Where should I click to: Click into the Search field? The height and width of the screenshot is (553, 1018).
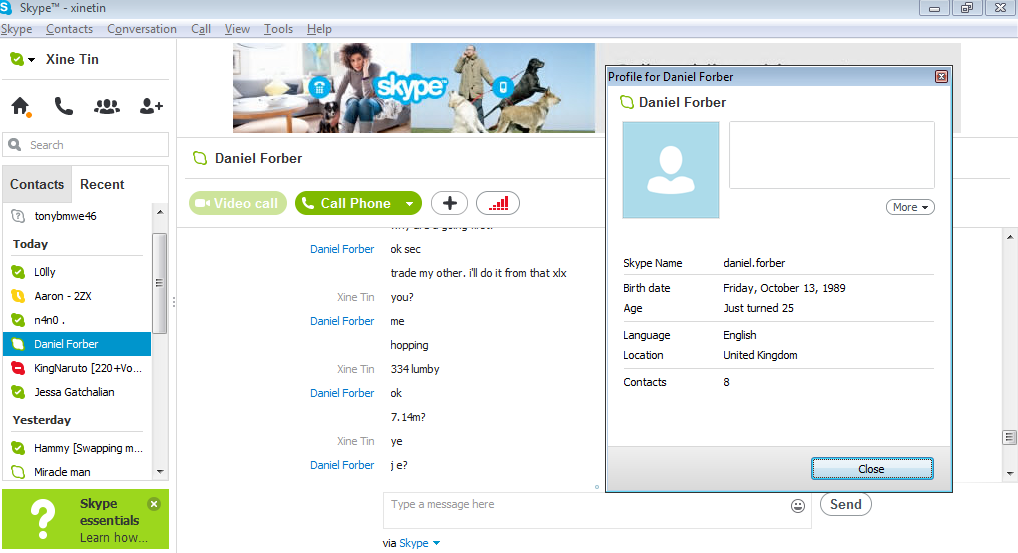click(x=86, y=145)
